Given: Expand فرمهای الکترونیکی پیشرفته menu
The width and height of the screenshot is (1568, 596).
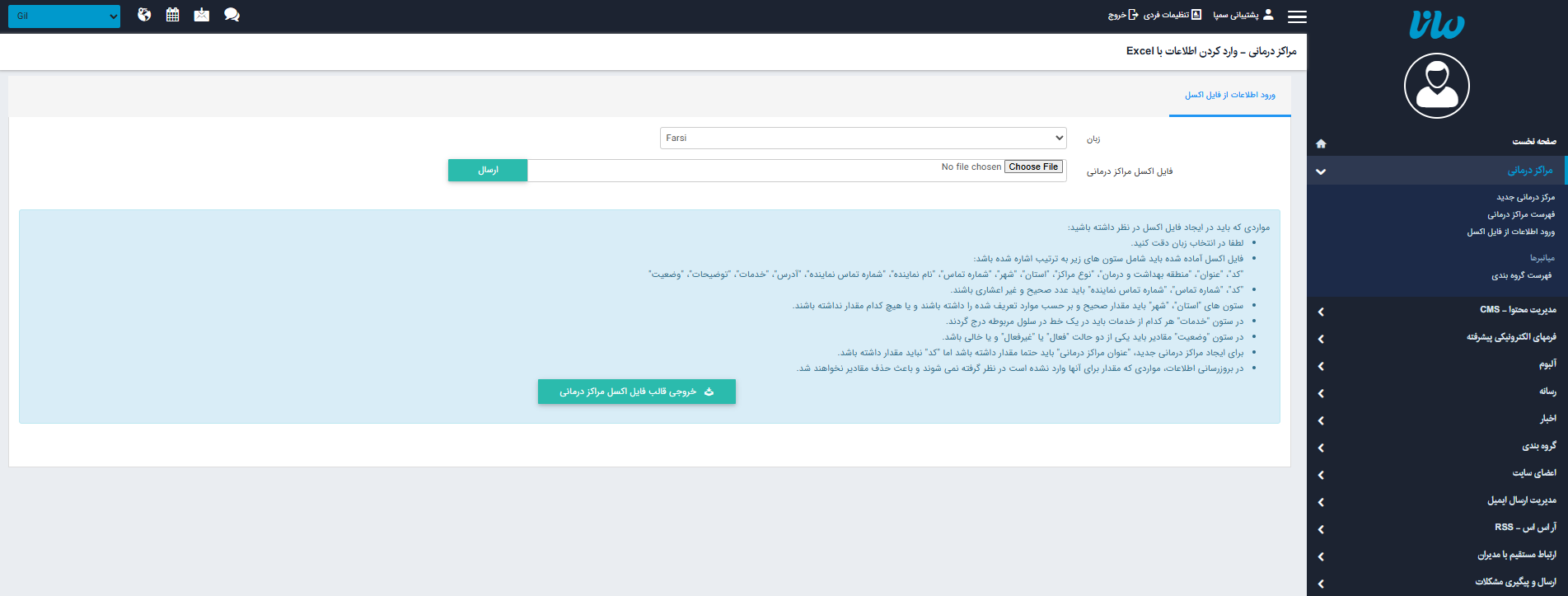Looking at the screenshot, I should [1437, 337].
